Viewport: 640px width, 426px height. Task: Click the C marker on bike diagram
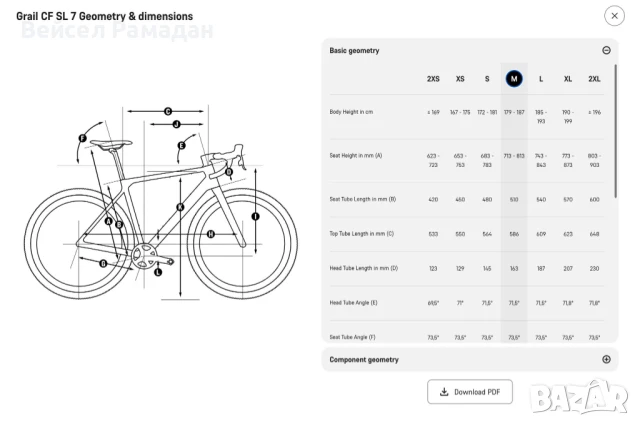168,111
